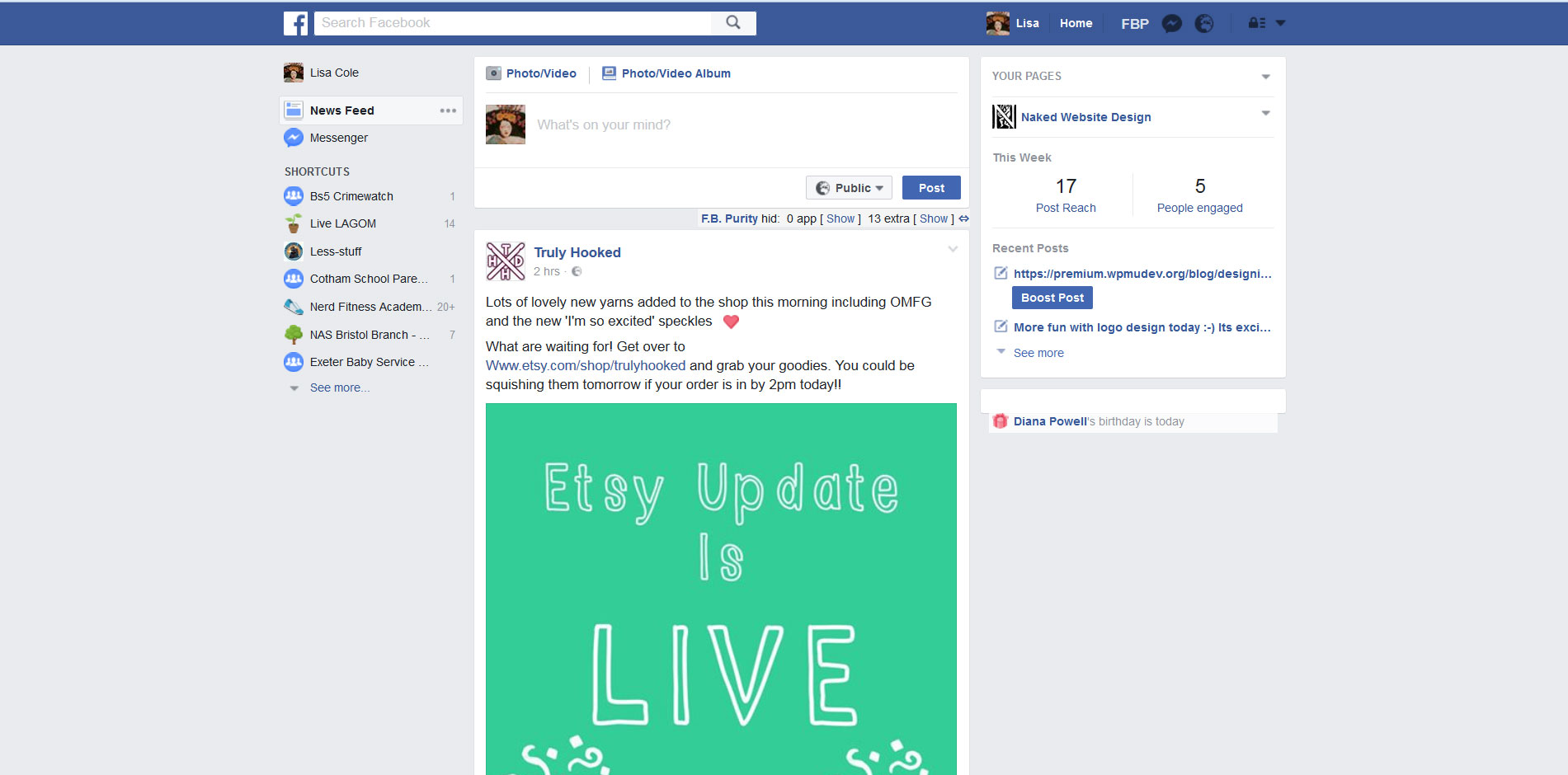
Task: Open the notifications globe icon
Action: pos(1204,24)
